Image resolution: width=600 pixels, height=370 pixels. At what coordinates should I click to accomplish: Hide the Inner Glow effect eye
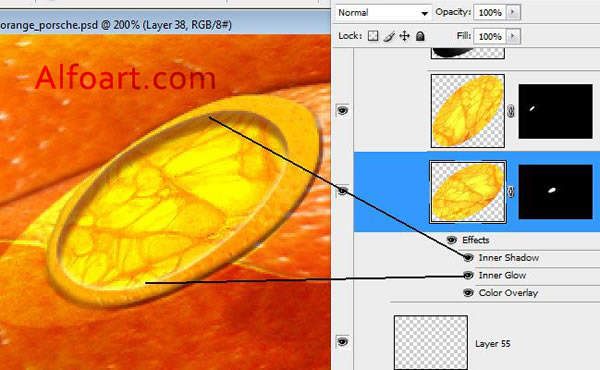point(468,275)
